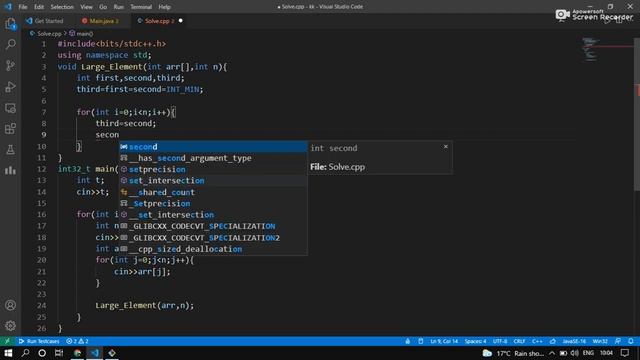The height and width of the screenshot is (360, 640).
Task: Select '__set_intersection' suggestion
Action: pos(213,215)
